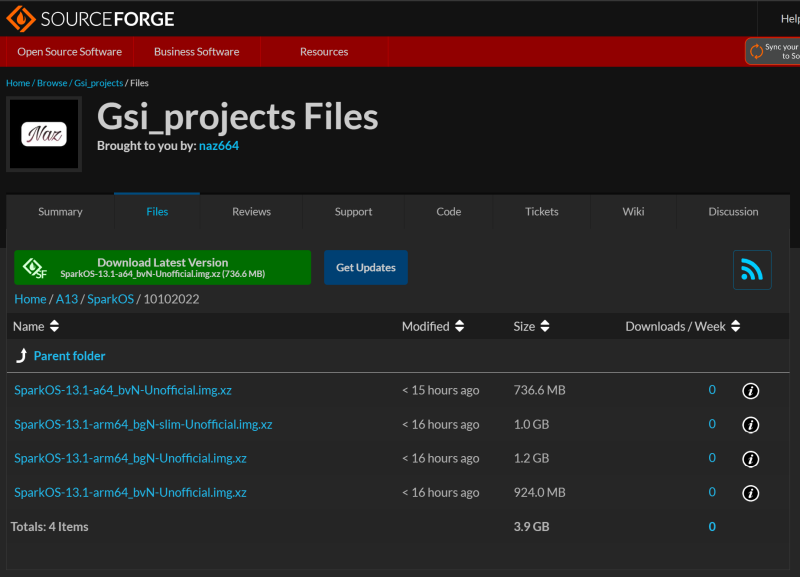Click the 924.0 MB size value
This screenshot has width=800, height=577.
(539, 493)
